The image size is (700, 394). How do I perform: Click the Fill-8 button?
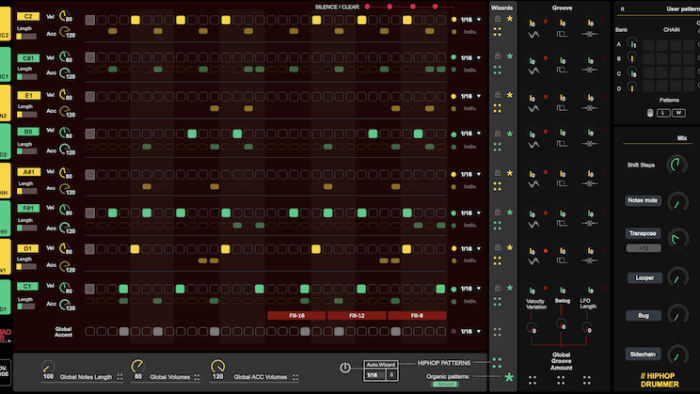pos(417,315)
